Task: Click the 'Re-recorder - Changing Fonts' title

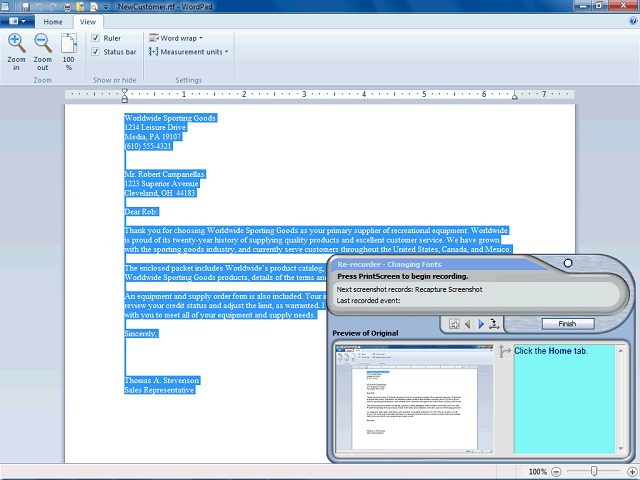Action: click(x=389, y=264)
